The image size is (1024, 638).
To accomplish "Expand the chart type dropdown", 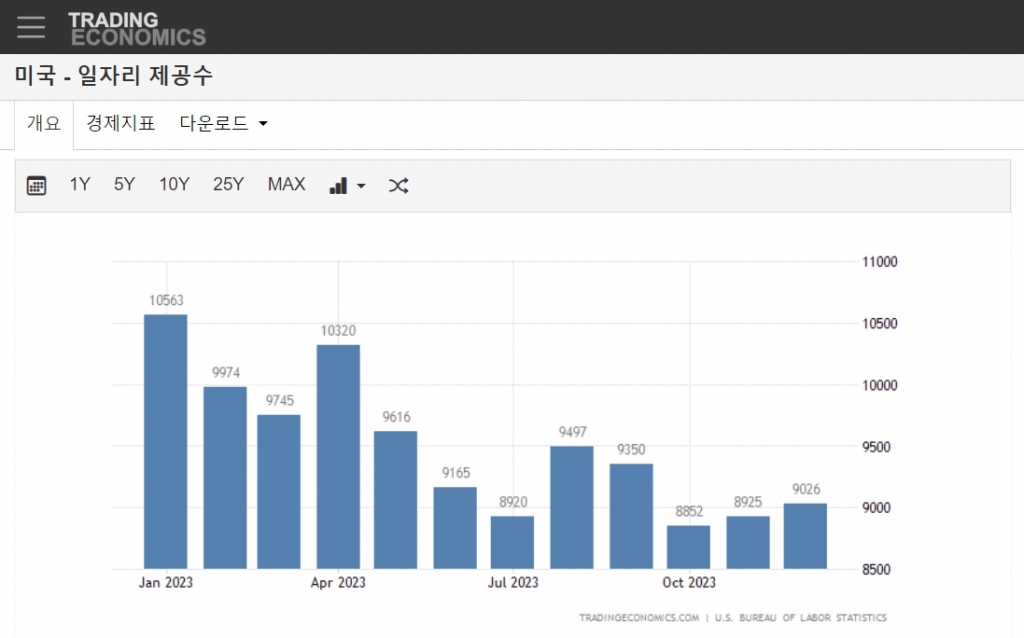I will coord(347,185).
